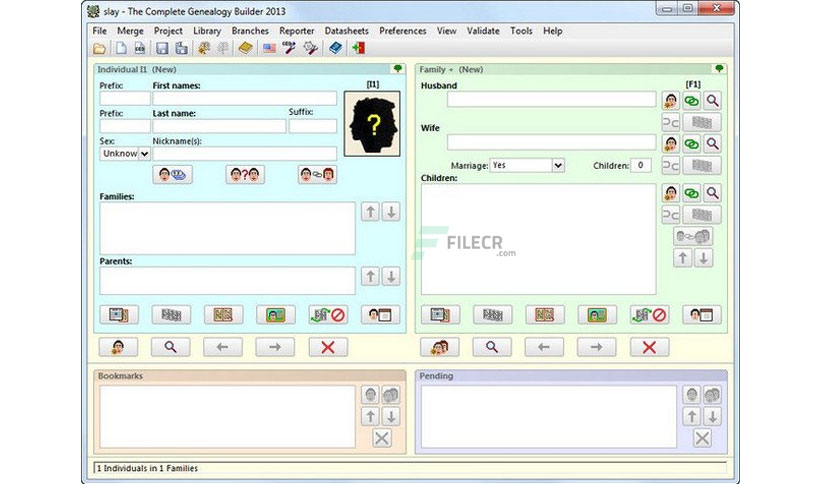Click the face with name tags button
This screenshot has height=484, width=836.
(172, 174)
